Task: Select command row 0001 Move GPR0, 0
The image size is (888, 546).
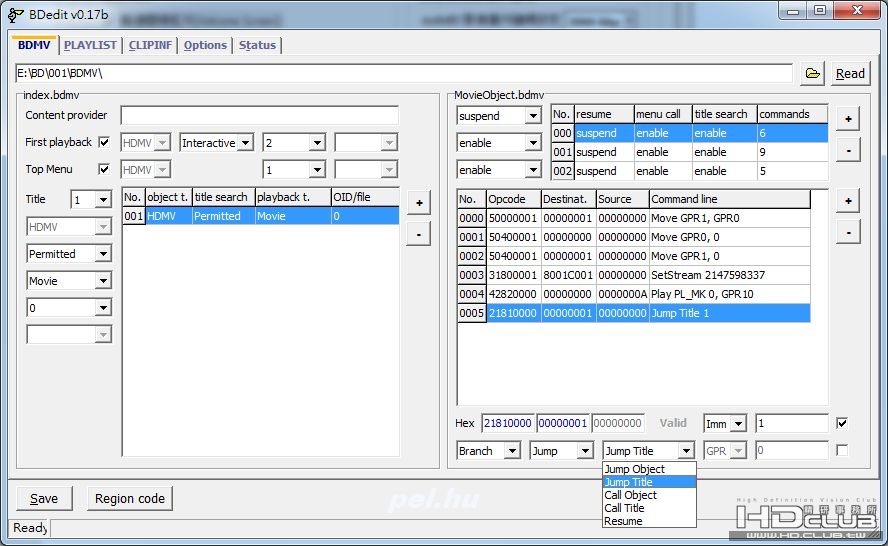Action: [x=634, y=237]
